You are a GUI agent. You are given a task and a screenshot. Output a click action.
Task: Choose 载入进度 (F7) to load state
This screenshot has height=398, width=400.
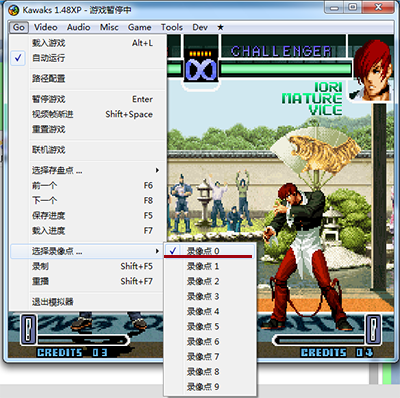tap(88, 230)
